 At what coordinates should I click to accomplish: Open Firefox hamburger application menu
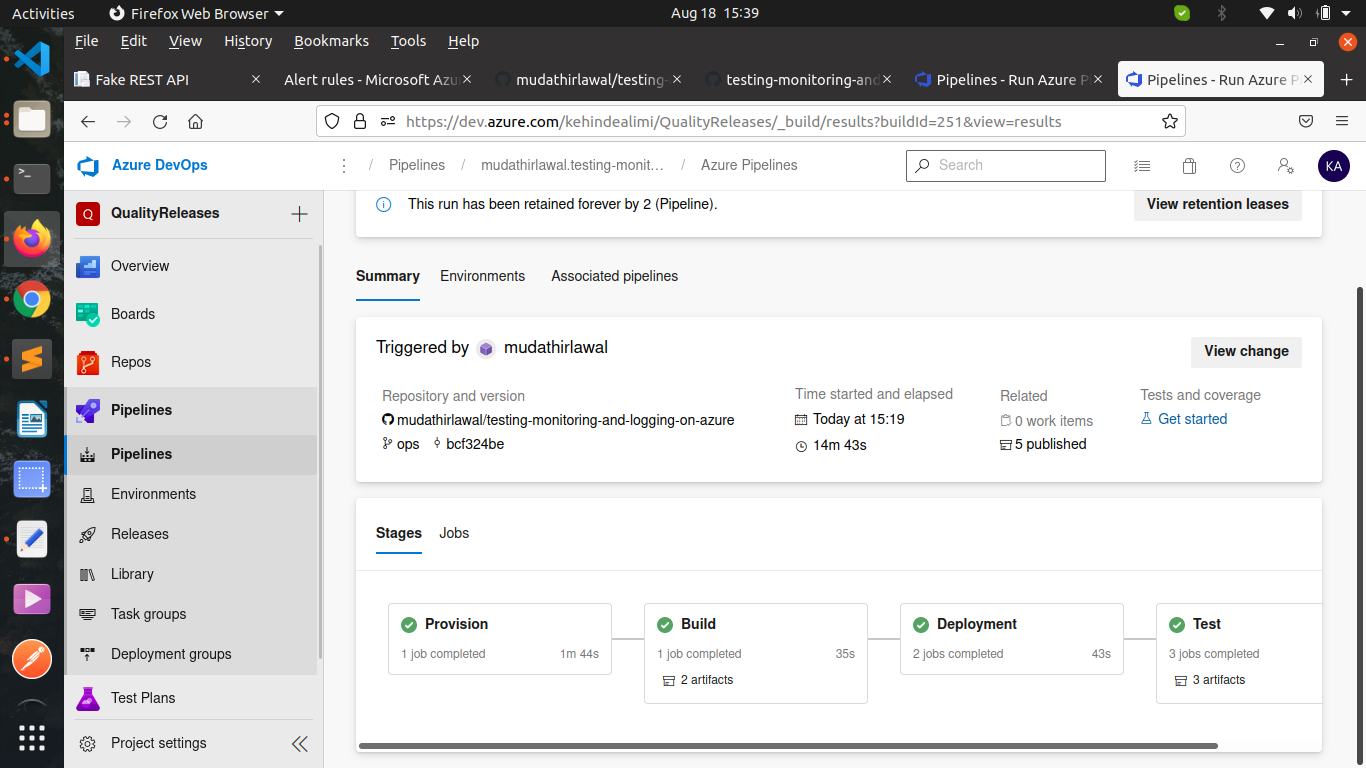pos(1342,121)
